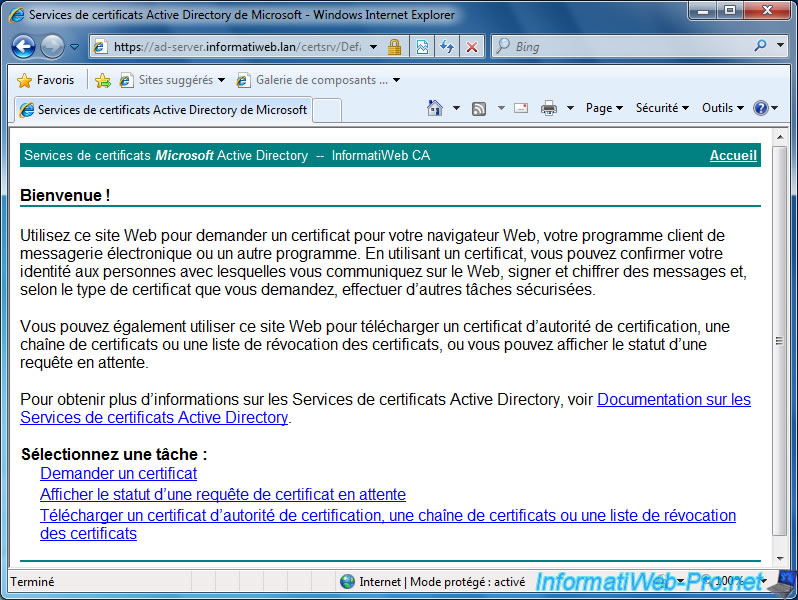Click the vertical scrollbar up arrow
798x600 pixels.
click(779, 137)
